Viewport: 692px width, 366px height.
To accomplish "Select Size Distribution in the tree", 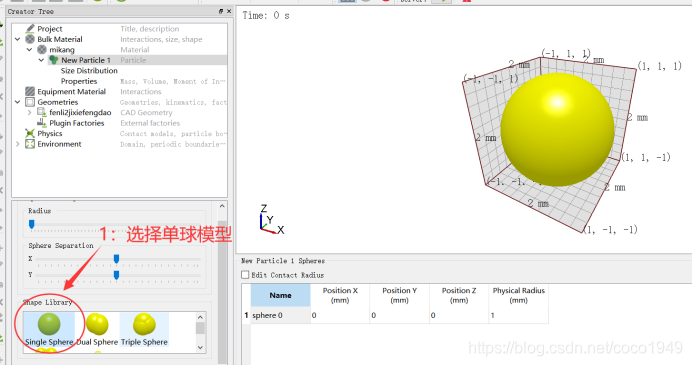I will [89, 71].
